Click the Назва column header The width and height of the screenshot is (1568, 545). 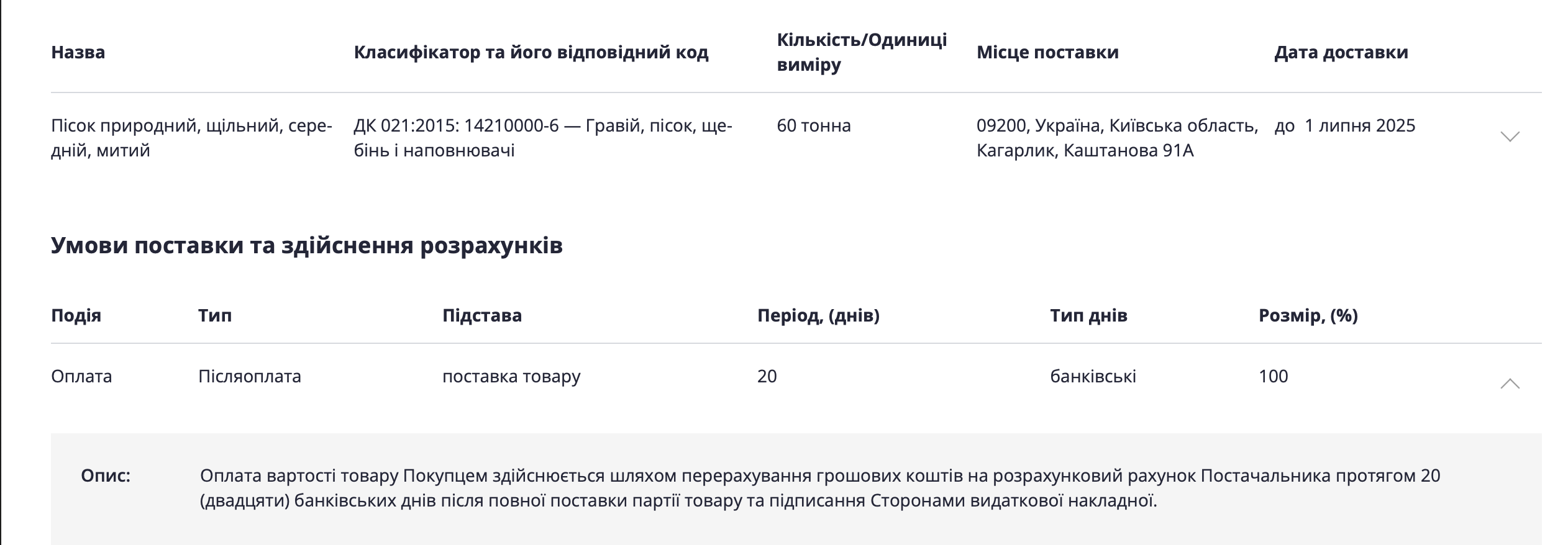tap(78, 52)
